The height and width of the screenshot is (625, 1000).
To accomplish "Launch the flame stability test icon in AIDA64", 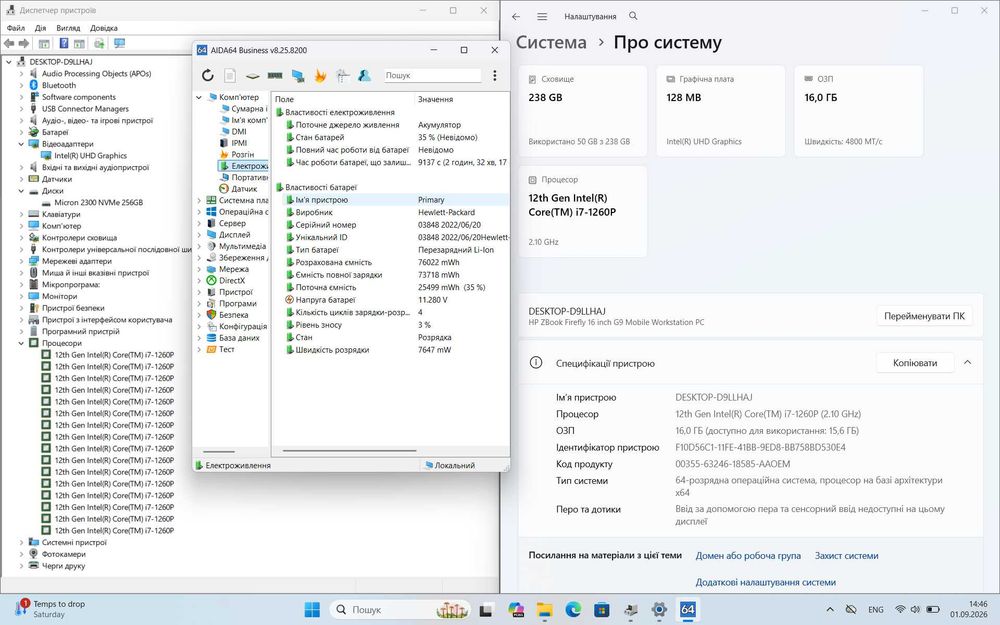I will click(320, 75).
